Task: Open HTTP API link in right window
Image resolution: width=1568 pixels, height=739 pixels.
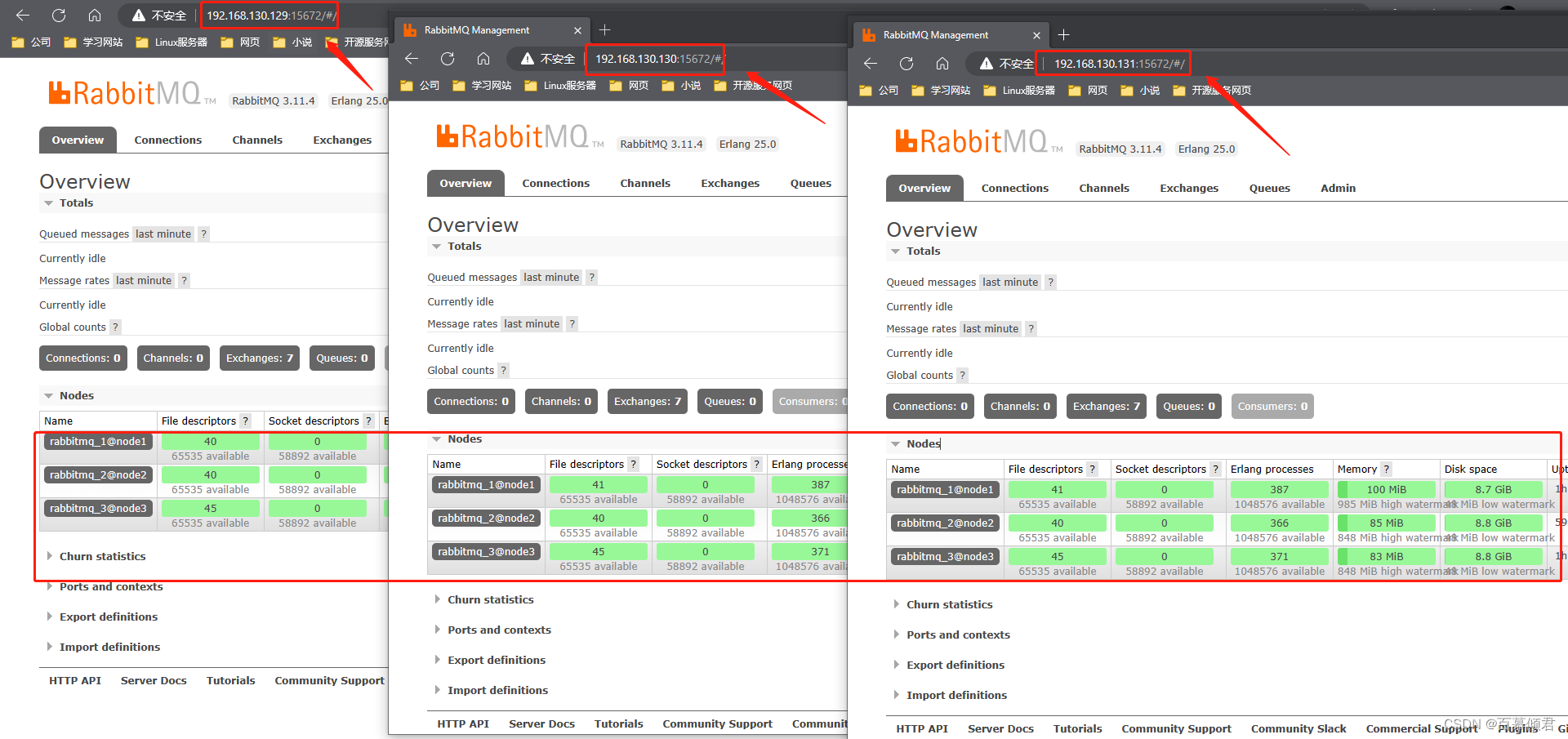Action: click(x=922, y=729)
